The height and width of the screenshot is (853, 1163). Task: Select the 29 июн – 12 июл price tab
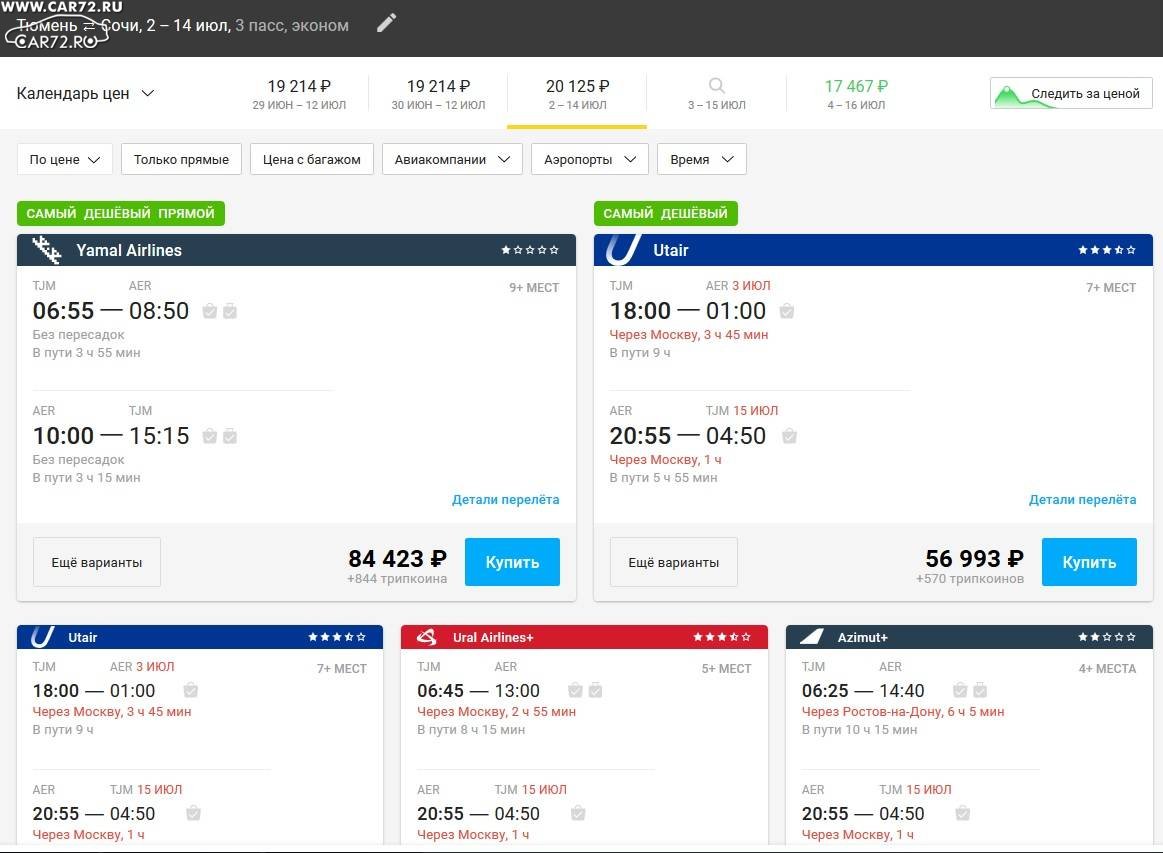coord(299,94)
